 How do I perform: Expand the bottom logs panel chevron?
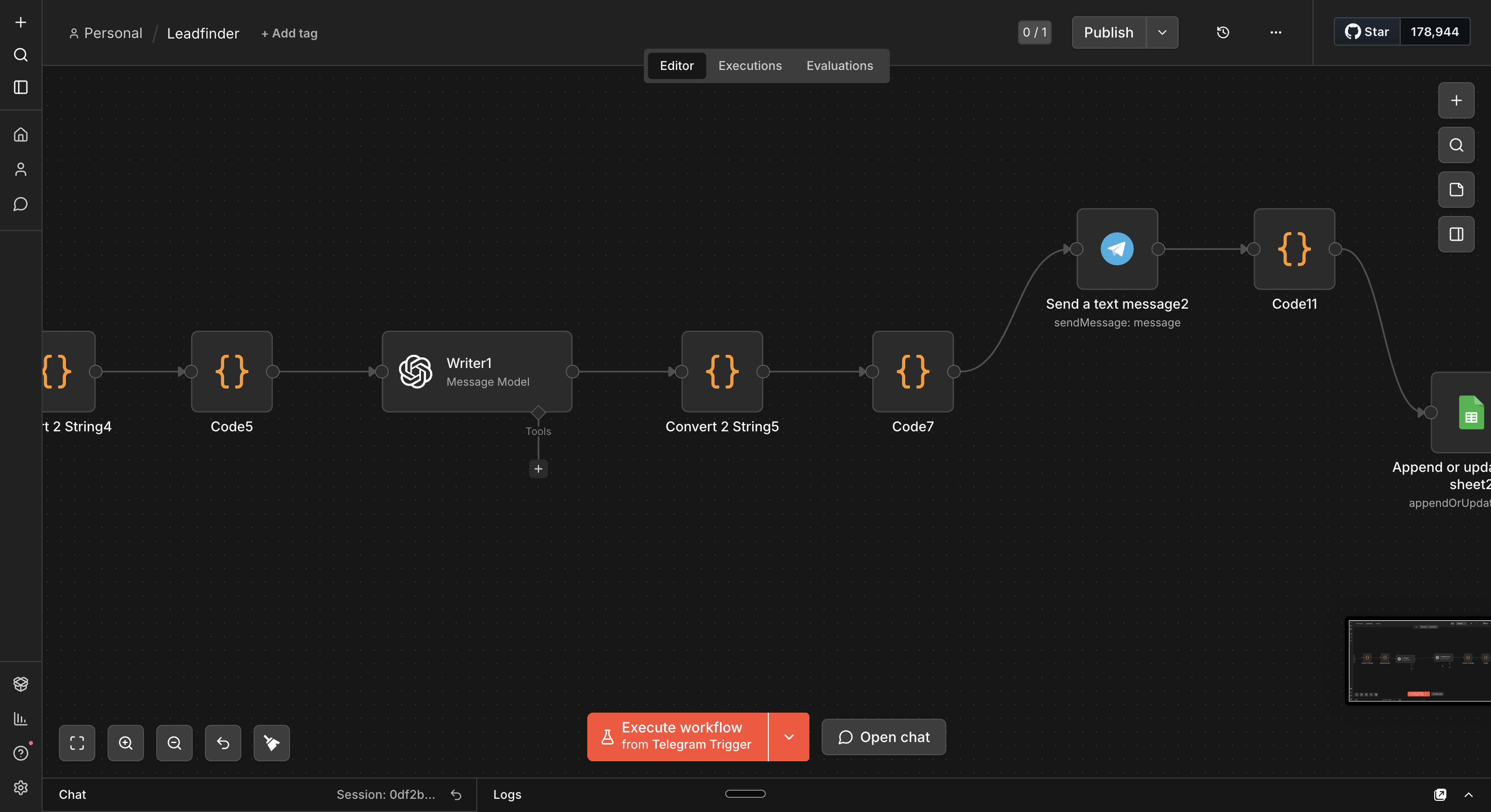coord(1468,794)
